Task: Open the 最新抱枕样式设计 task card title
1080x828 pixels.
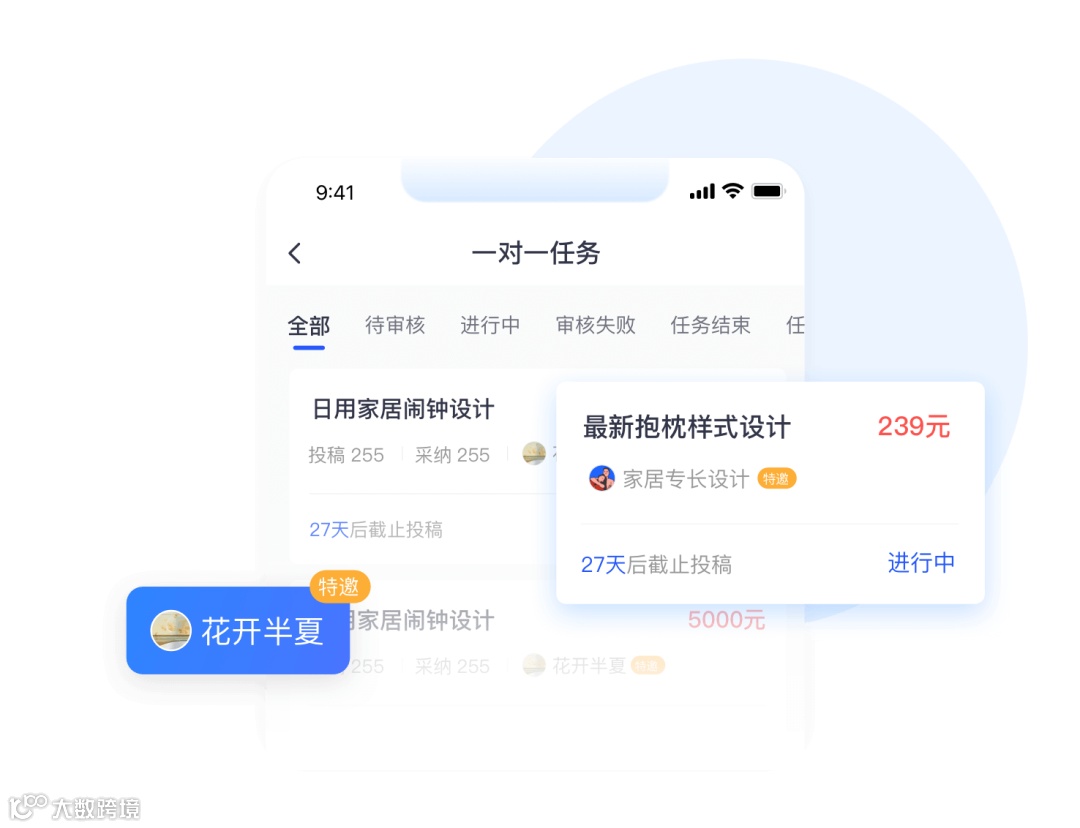Action: [x=687, y=427]
